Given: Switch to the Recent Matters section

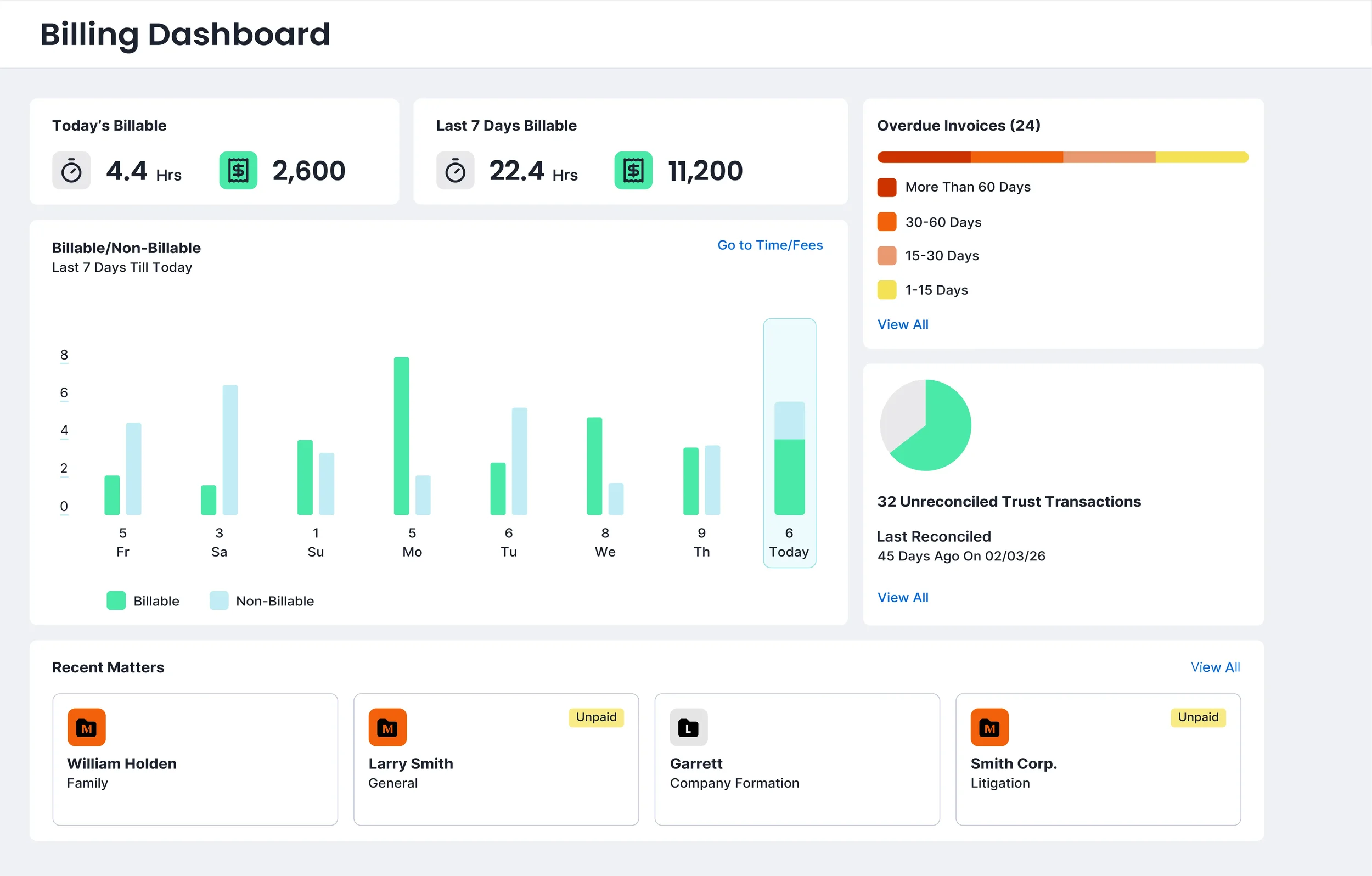Looking at the screenshot, I should pyautogui.click(x=108, y=667).
